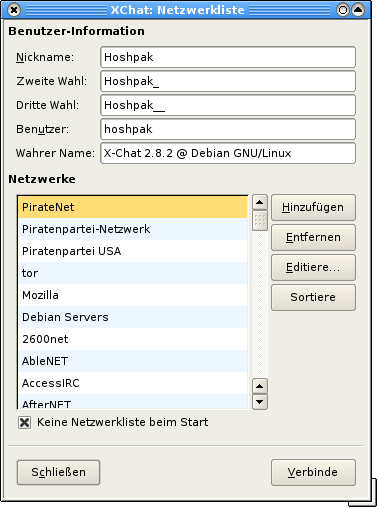
Task: Select the Mozilla network
Action: [x=133, y=295]
